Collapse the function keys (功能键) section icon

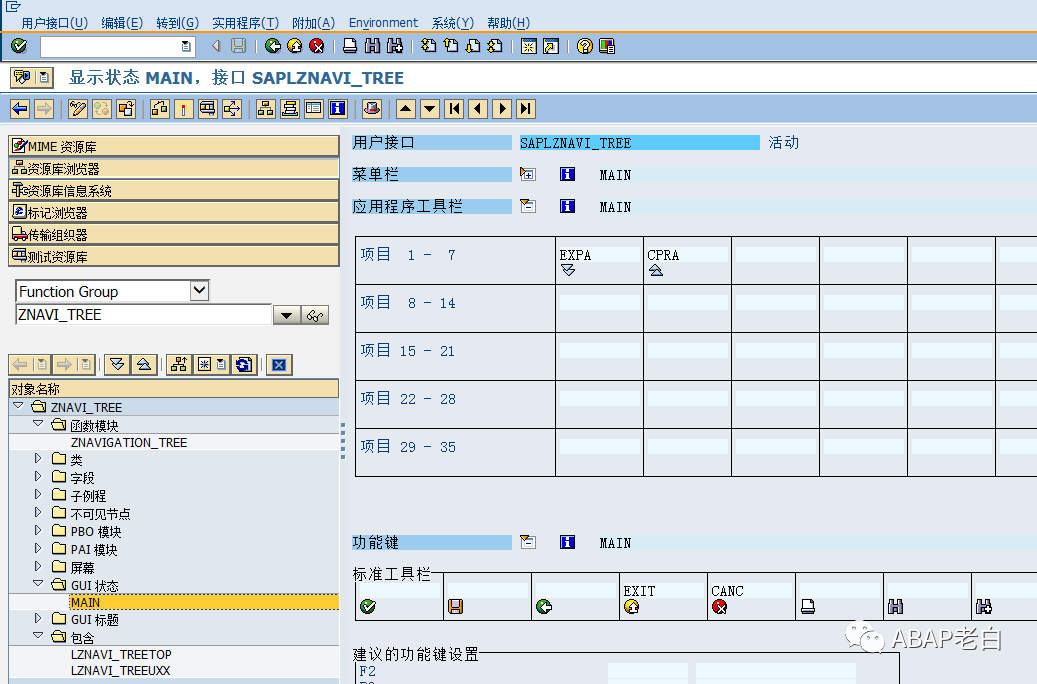coord(528,542)
